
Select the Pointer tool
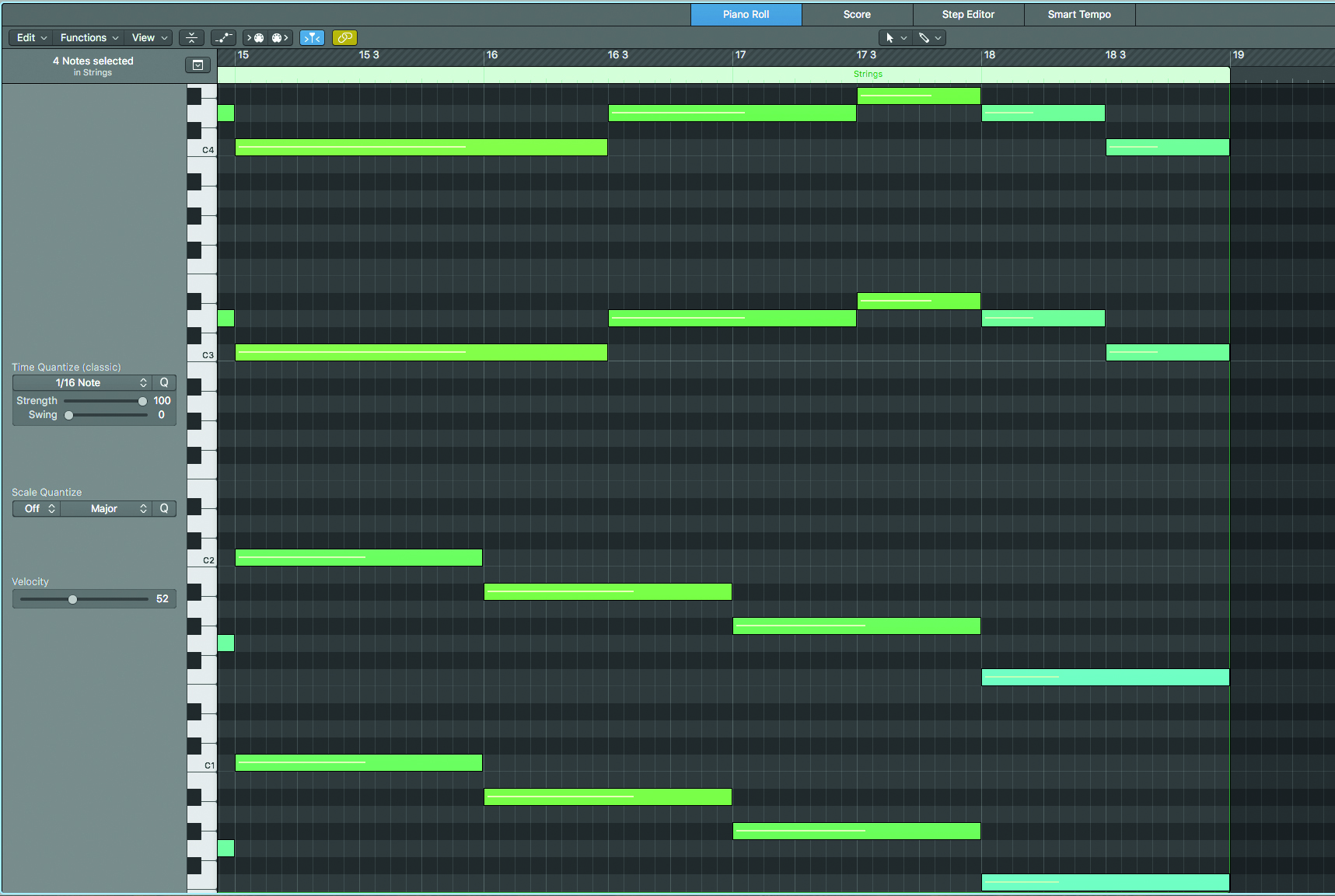point(889,37)
